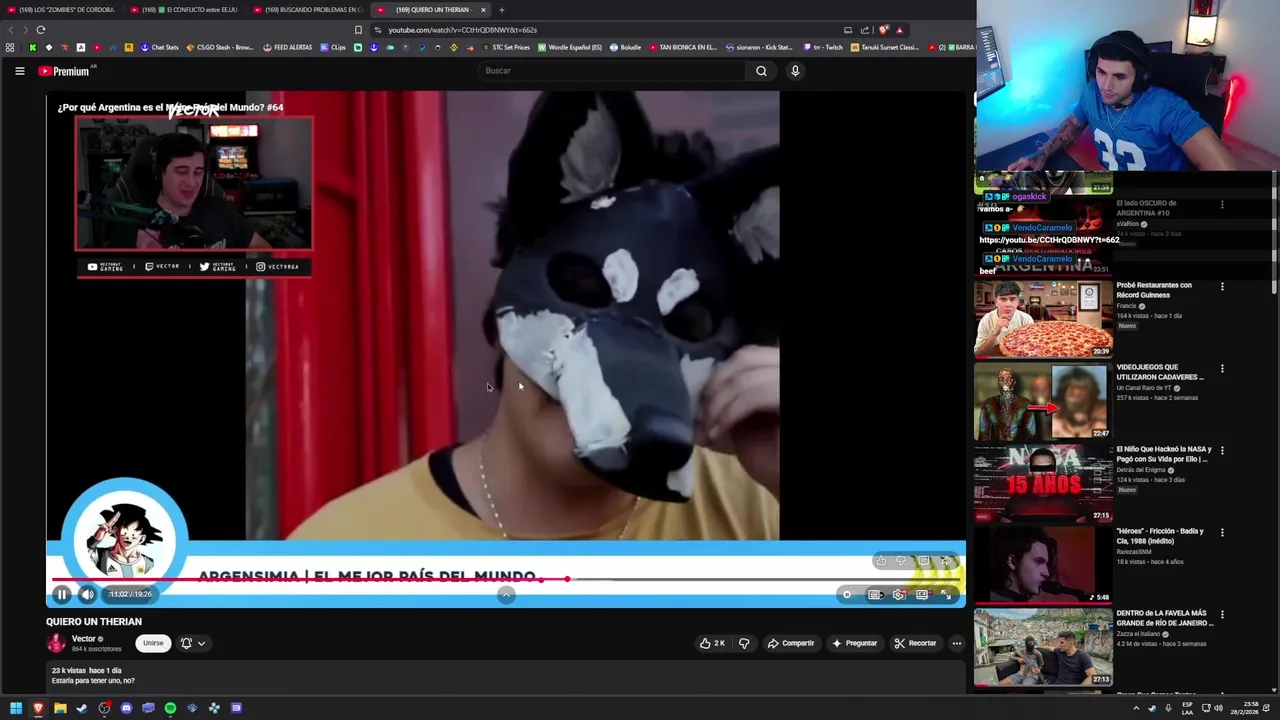Open options menu for Dentro de la Favela video

click(1222, 615)
